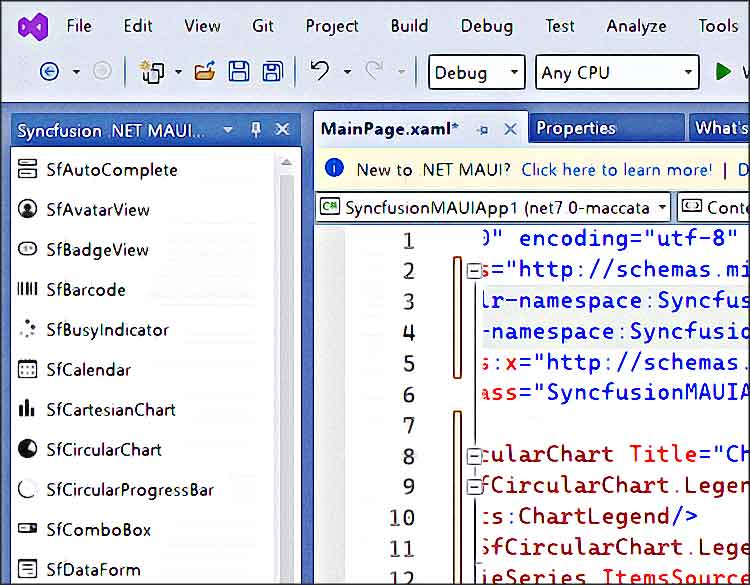Switch to the Properties tab
Viewport: 750px width, 585px height.
[607, 128]
